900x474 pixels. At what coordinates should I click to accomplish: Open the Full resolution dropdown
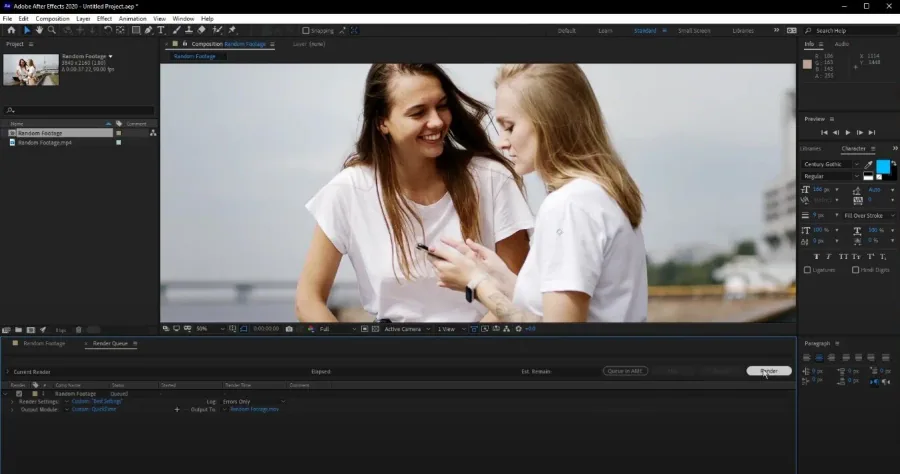[x=338, y=329]
